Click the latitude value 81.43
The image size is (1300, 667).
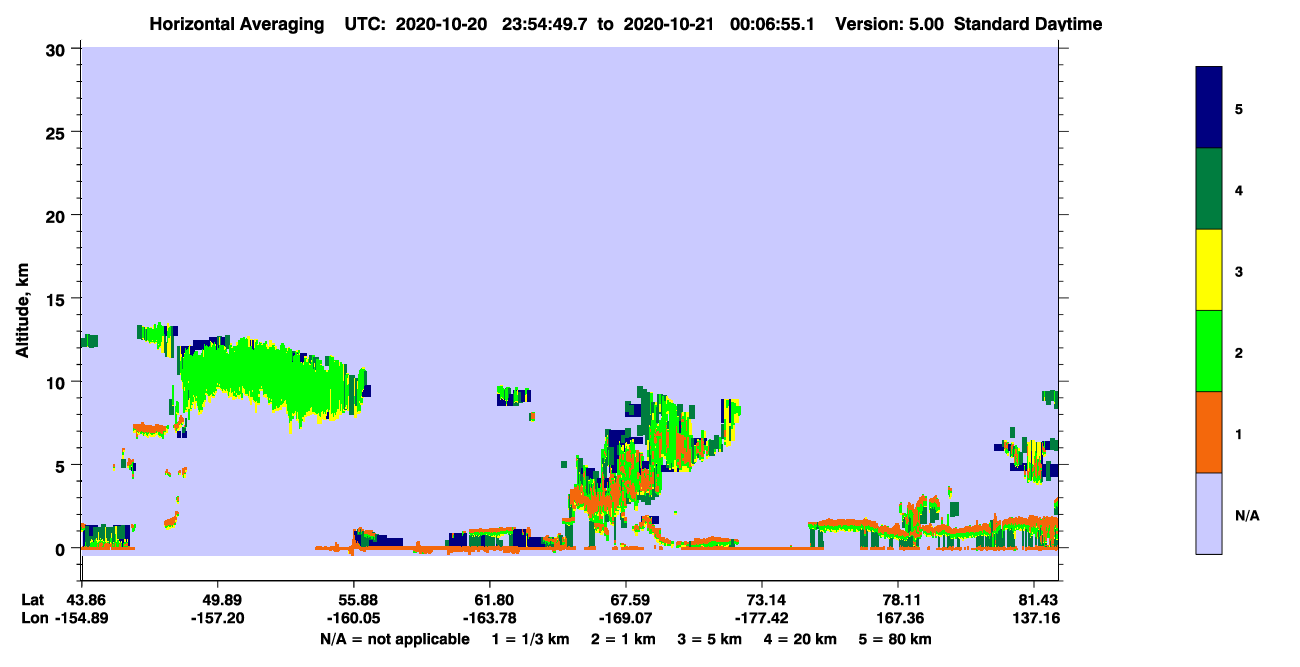(1039, 600)
